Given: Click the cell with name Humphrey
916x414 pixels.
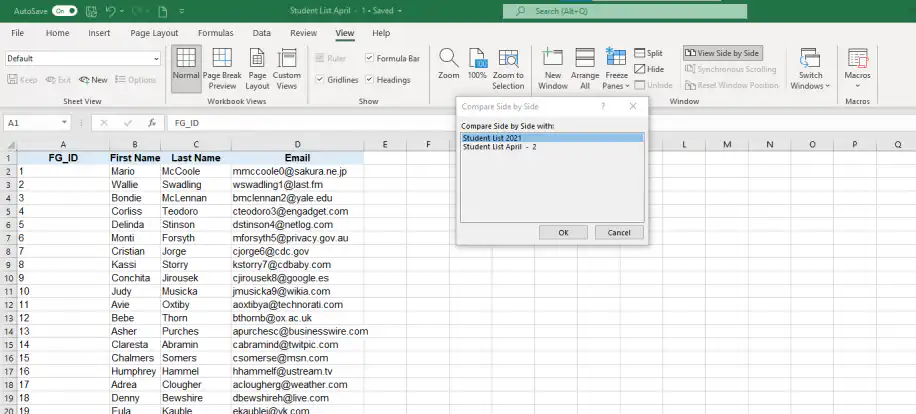Looking at the screenshot, I should tap(135, 371).
